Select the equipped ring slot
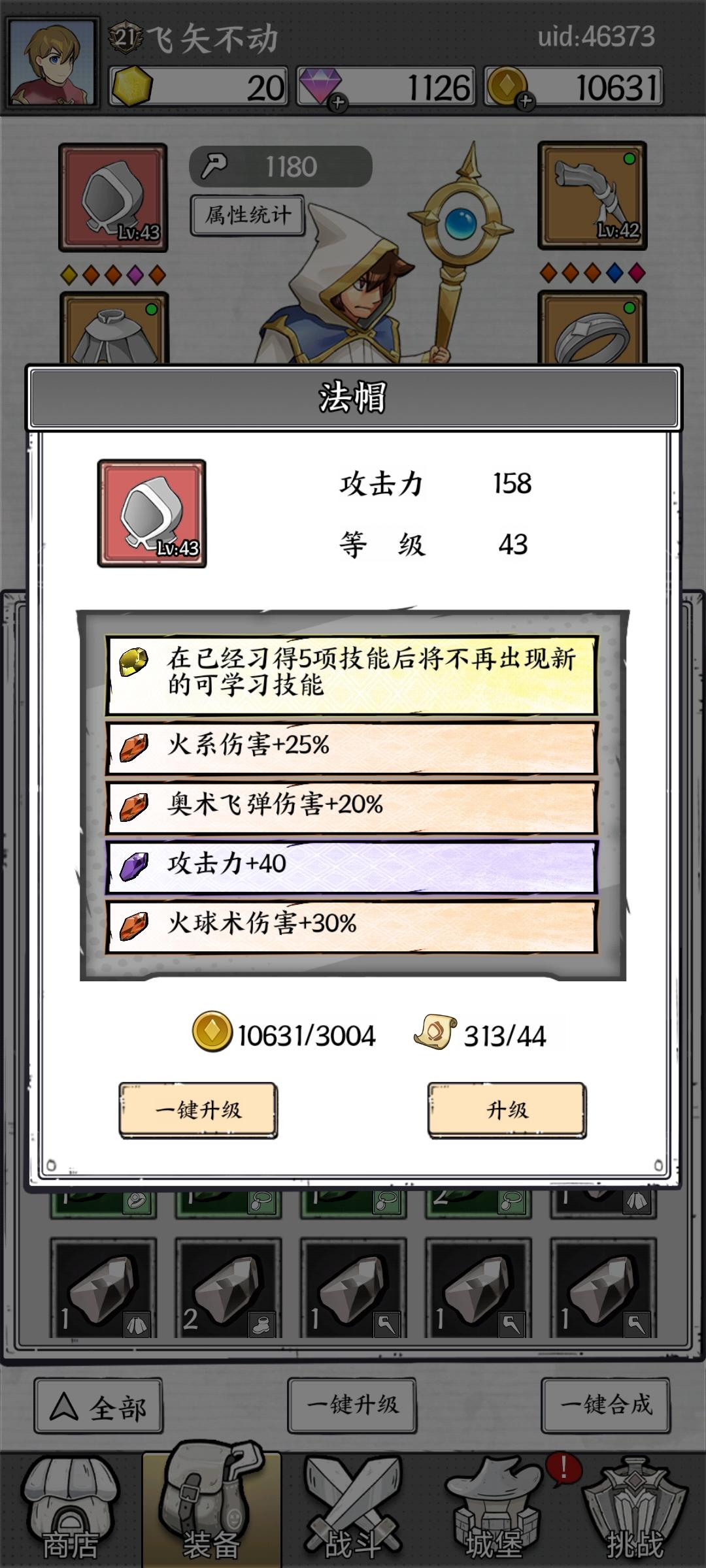 (x=592, y=328)
